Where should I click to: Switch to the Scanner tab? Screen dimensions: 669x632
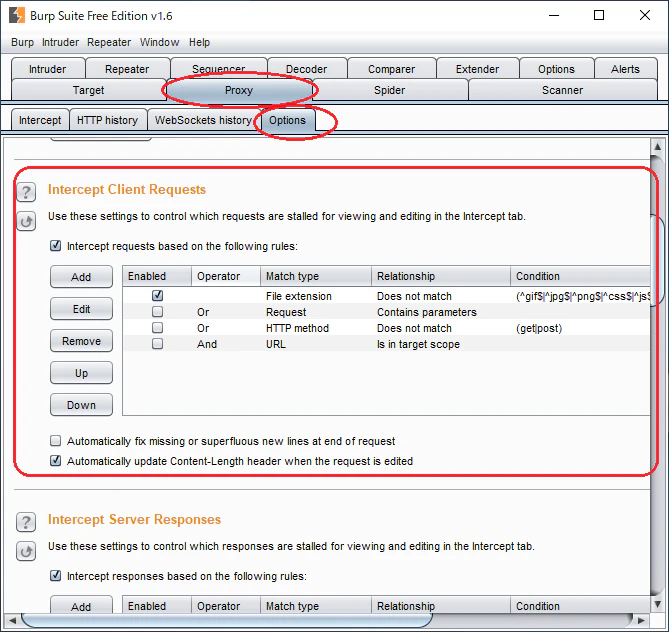pyautogui.click(x=562, y=90)
